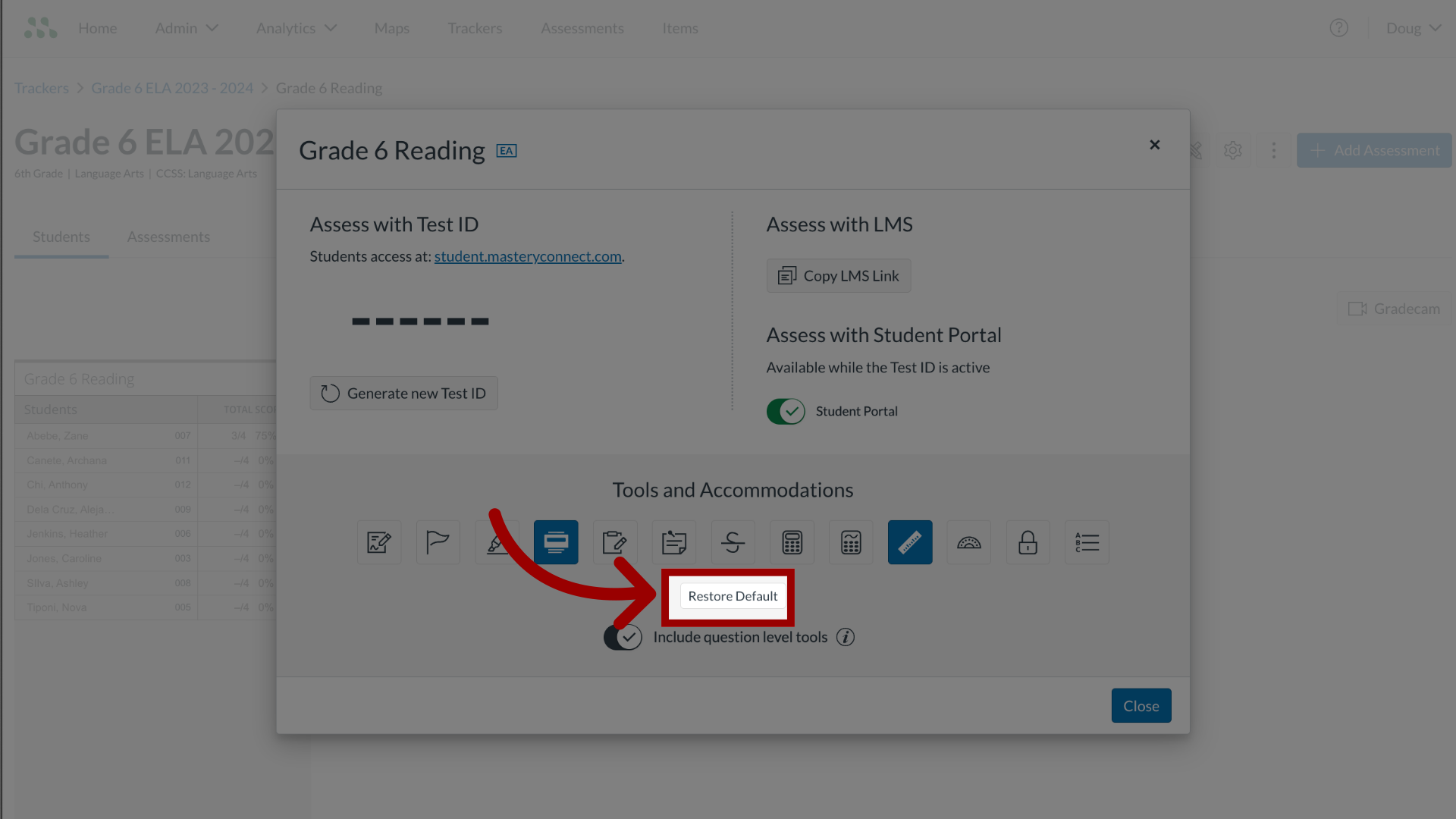
Task: Open the student.masteryconnect.com link
Action: coord(528,256)
